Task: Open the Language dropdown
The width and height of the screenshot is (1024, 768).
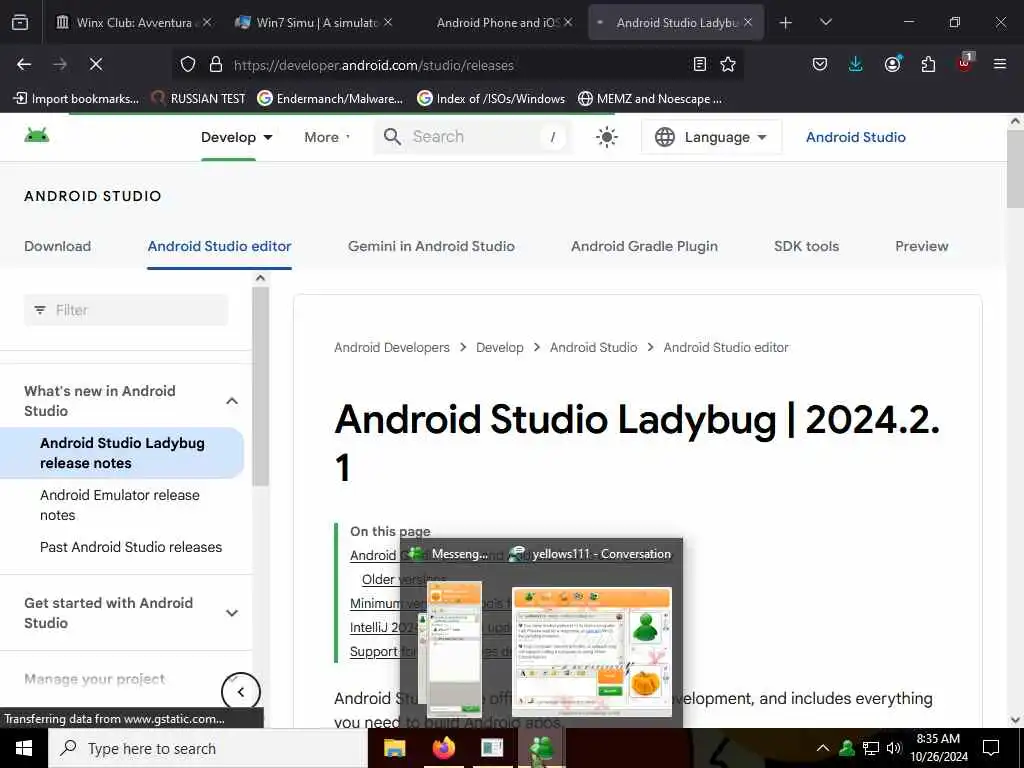Action: point(711,137)
